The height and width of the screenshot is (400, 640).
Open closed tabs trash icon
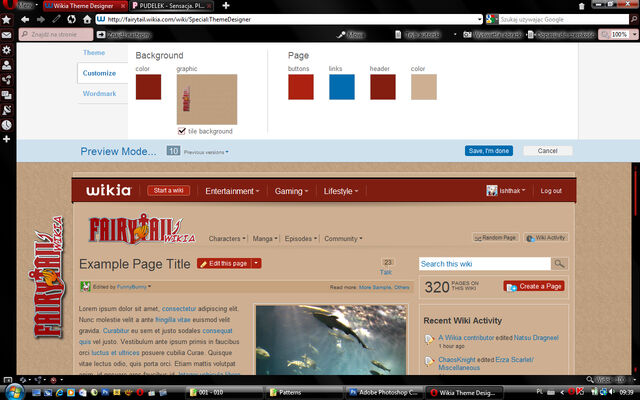[x=582, y=6]
